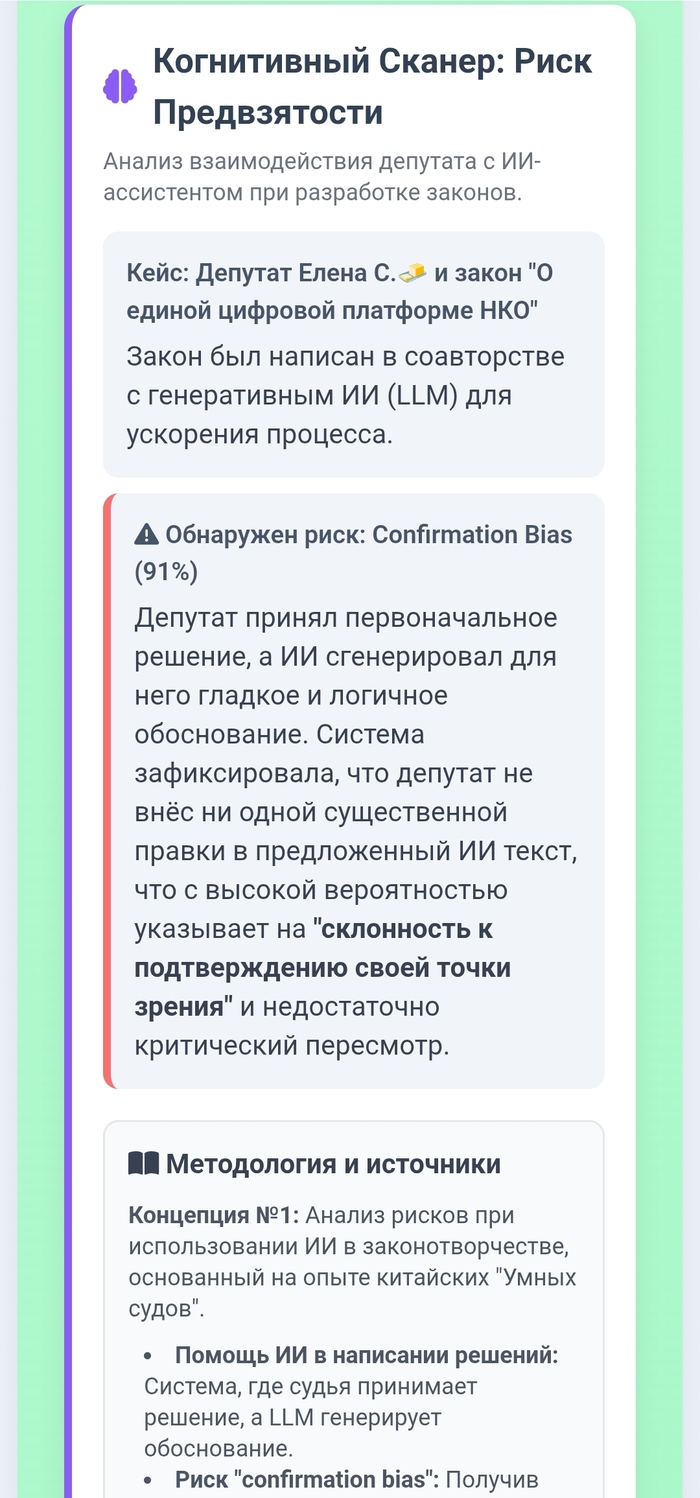Click the subtitle about анализ взаимодействия депутата

pyautogui.click(x=322, y=177)
